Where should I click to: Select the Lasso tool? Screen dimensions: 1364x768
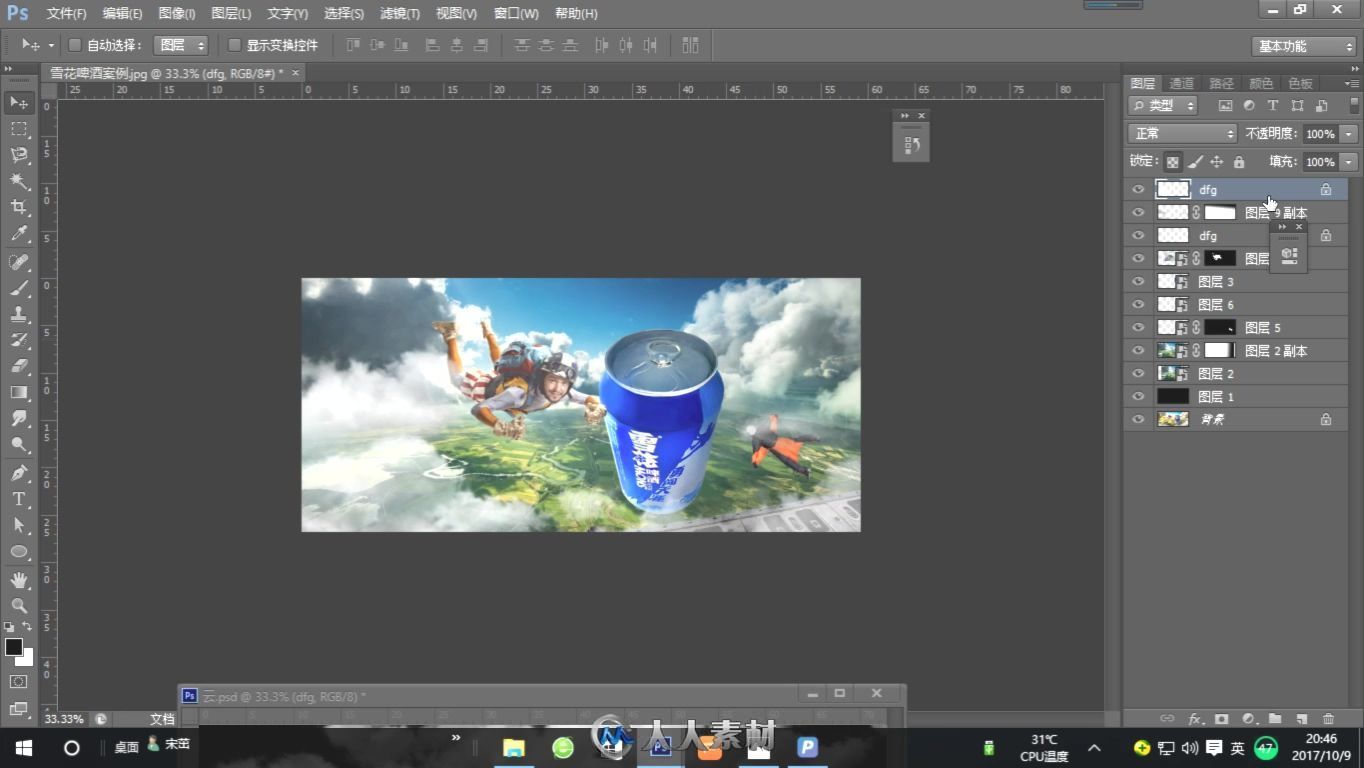click(19, 155)
